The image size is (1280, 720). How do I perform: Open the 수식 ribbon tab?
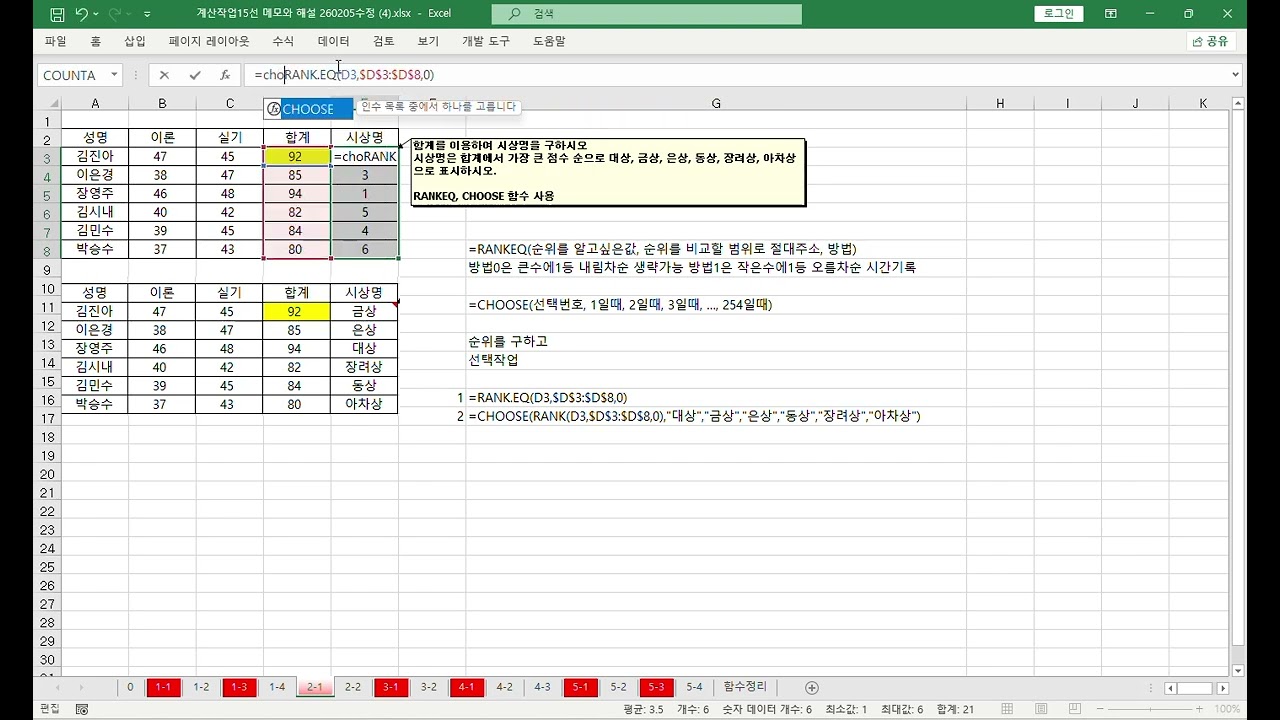(283, 41)
